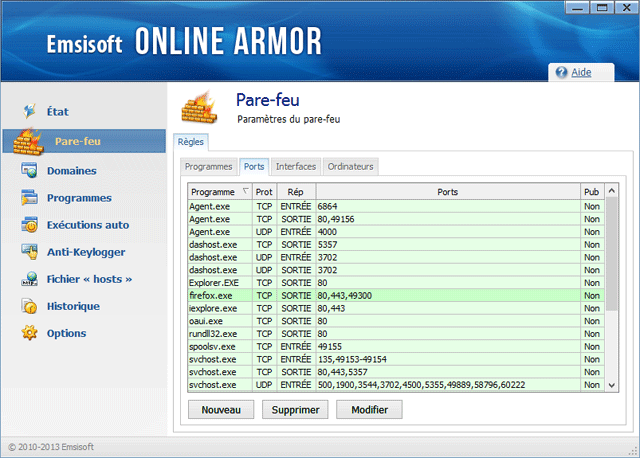Select the dashost.exe TCP row port 5357
This screenshot has width=640, height=458.
tap(396, 245)
